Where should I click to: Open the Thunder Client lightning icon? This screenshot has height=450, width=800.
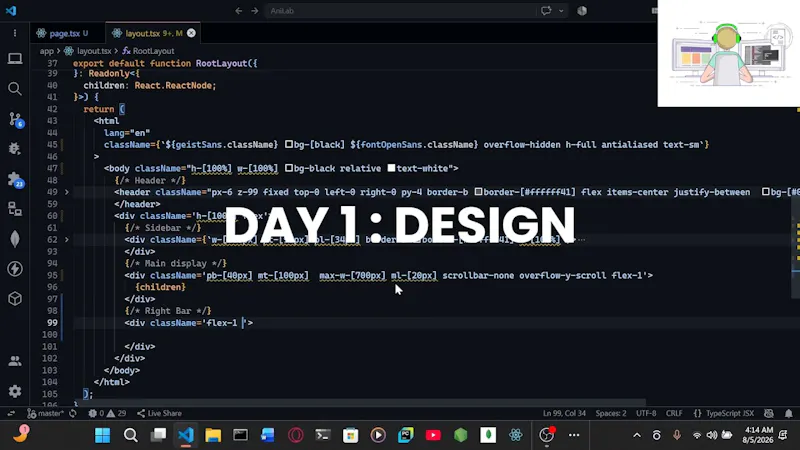tap(15, 269)
